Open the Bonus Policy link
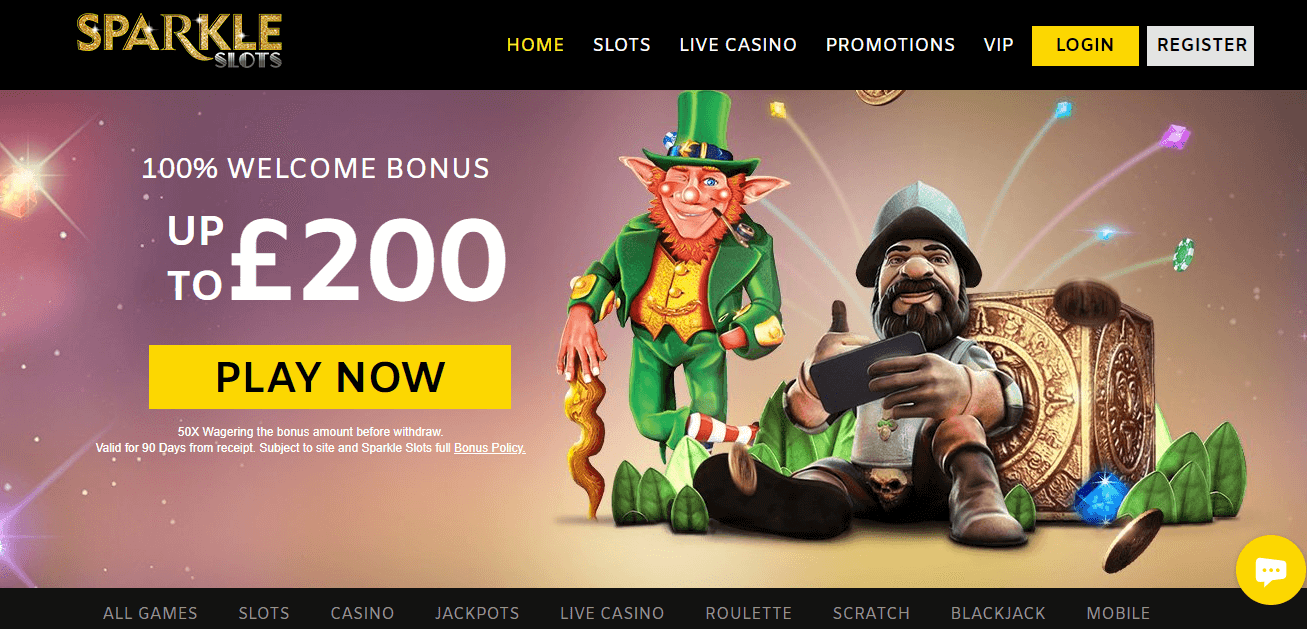 click(489, 448)
